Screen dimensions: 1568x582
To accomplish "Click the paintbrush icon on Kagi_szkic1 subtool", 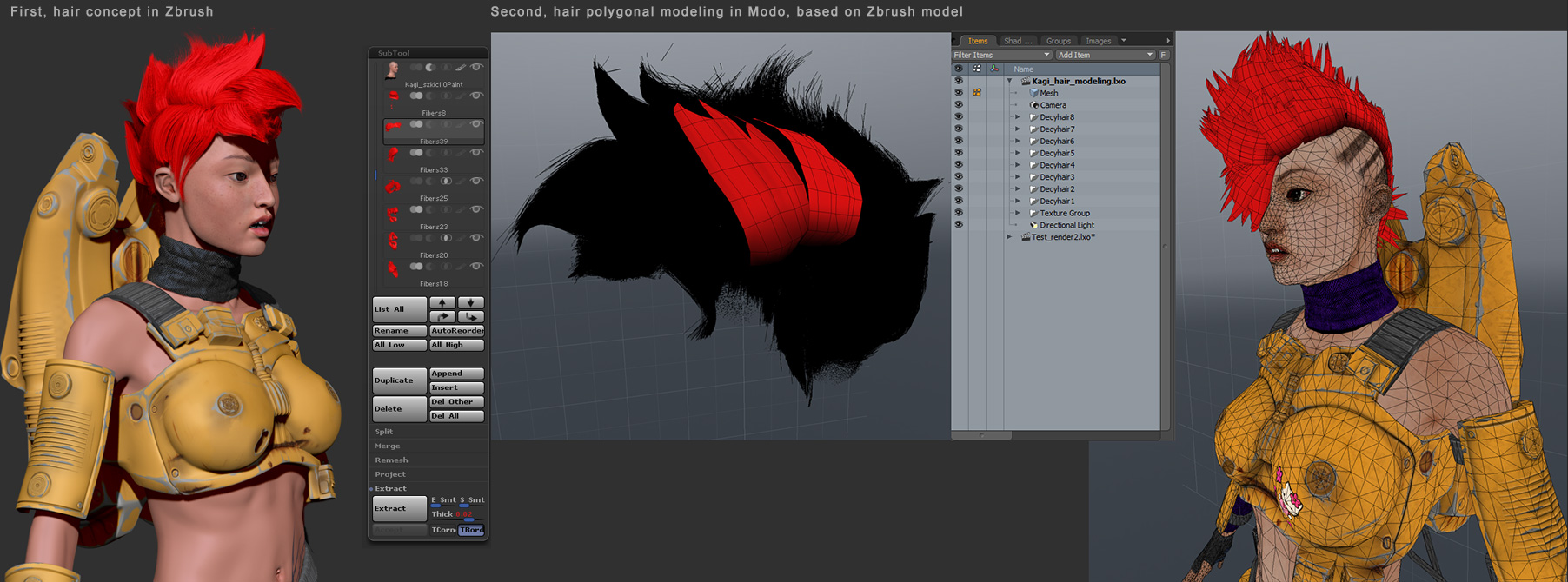I will [461, 68].
